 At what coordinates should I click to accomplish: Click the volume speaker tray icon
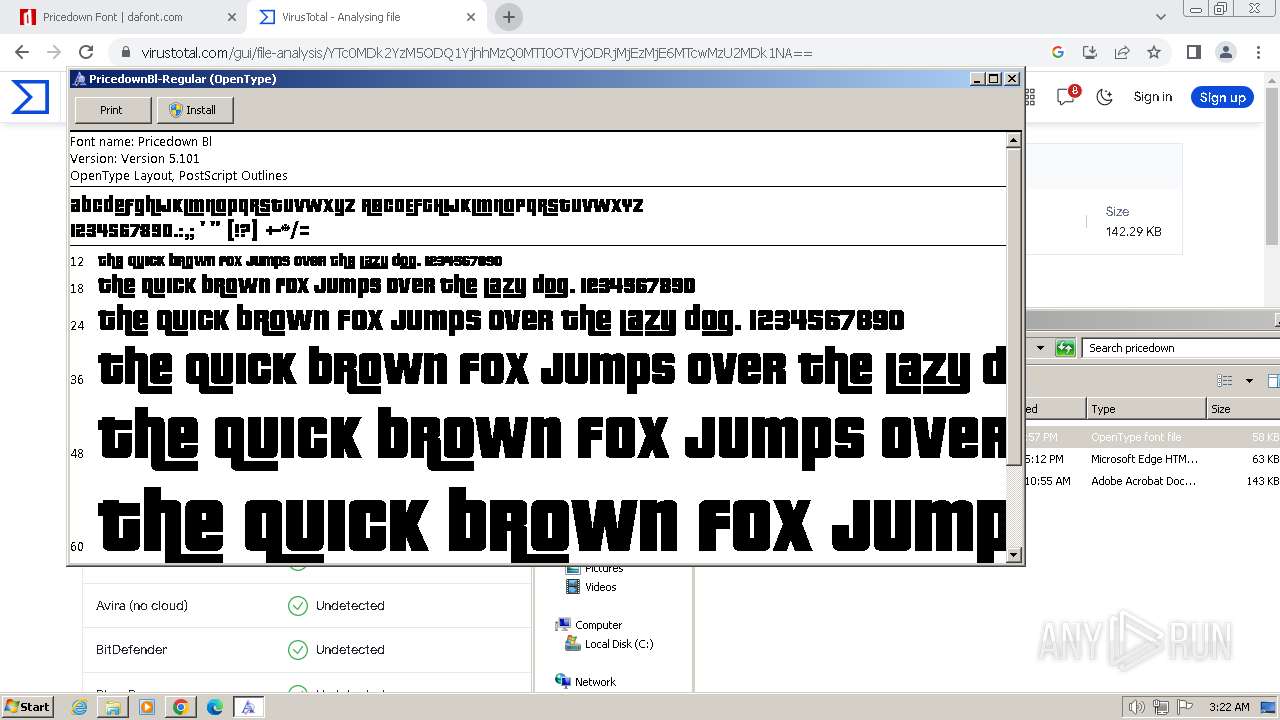(x=1137, y=707)
